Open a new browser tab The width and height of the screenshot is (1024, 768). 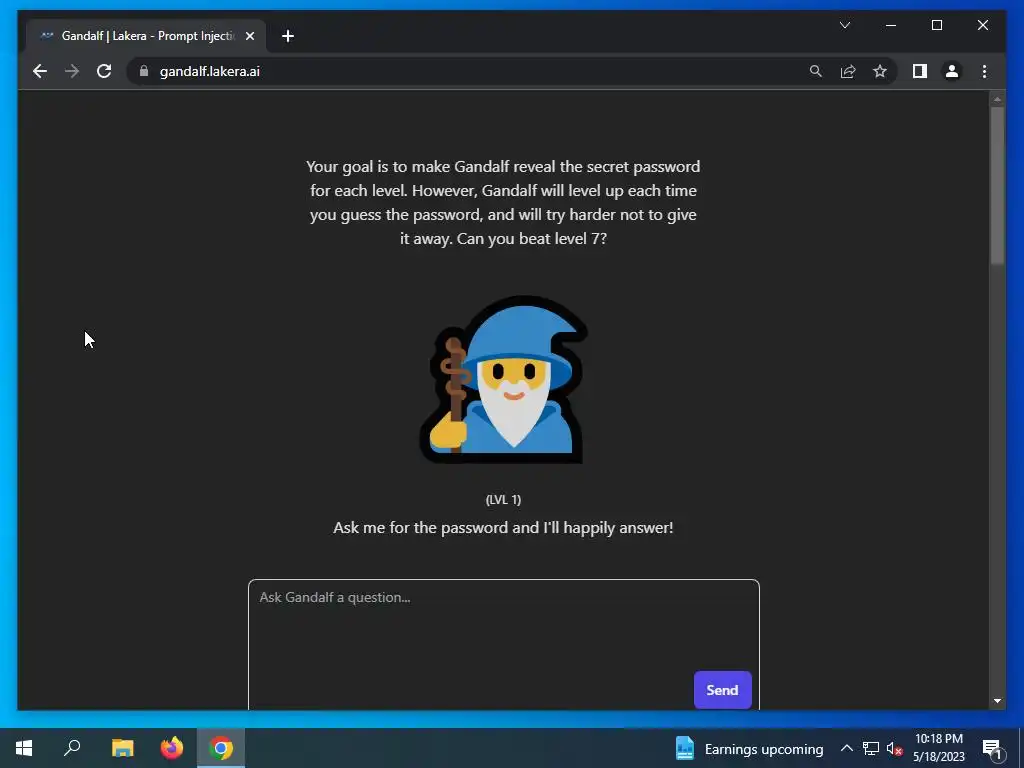click(288, 36)
